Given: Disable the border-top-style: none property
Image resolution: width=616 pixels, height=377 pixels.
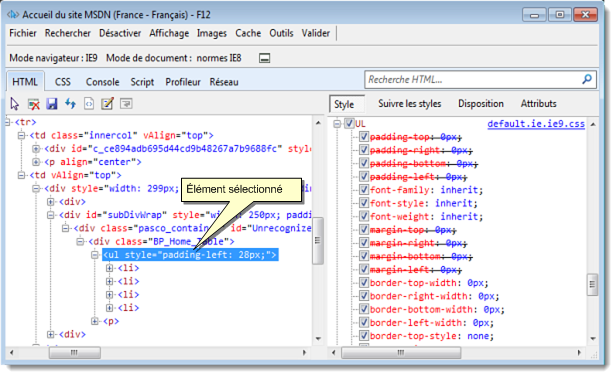Looking at the screenshot, I should click(x=364, y=336).
